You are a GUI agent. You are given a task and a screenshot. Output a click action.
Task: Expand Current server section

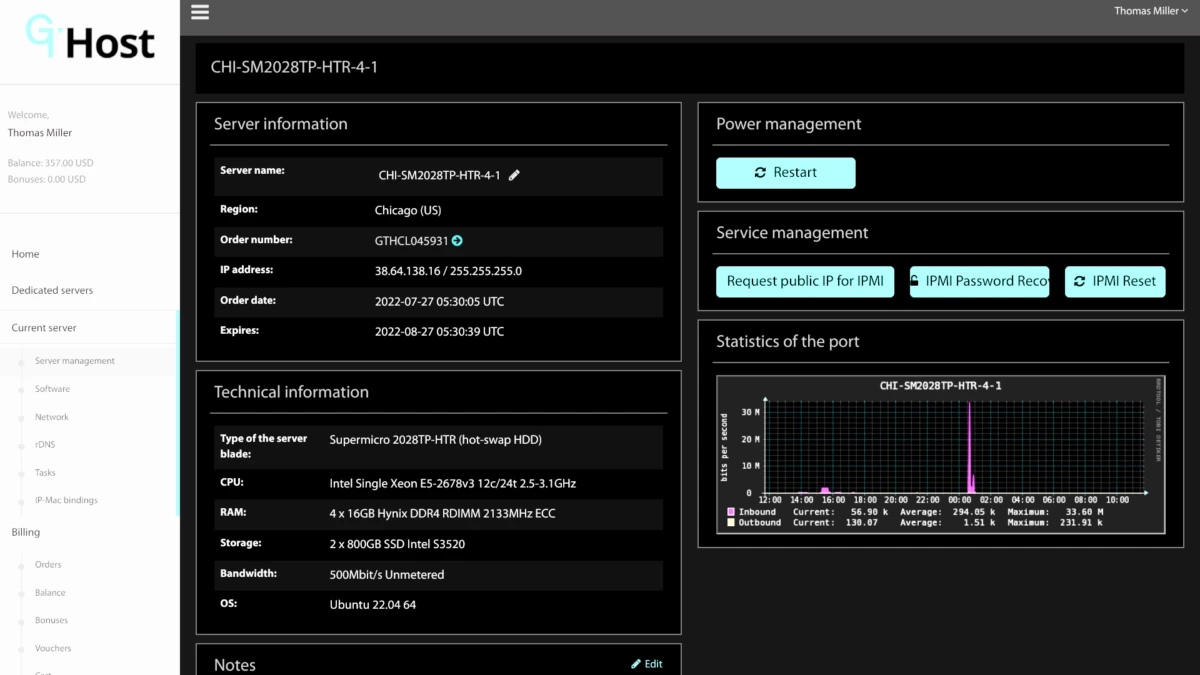[x=44, y=328]
